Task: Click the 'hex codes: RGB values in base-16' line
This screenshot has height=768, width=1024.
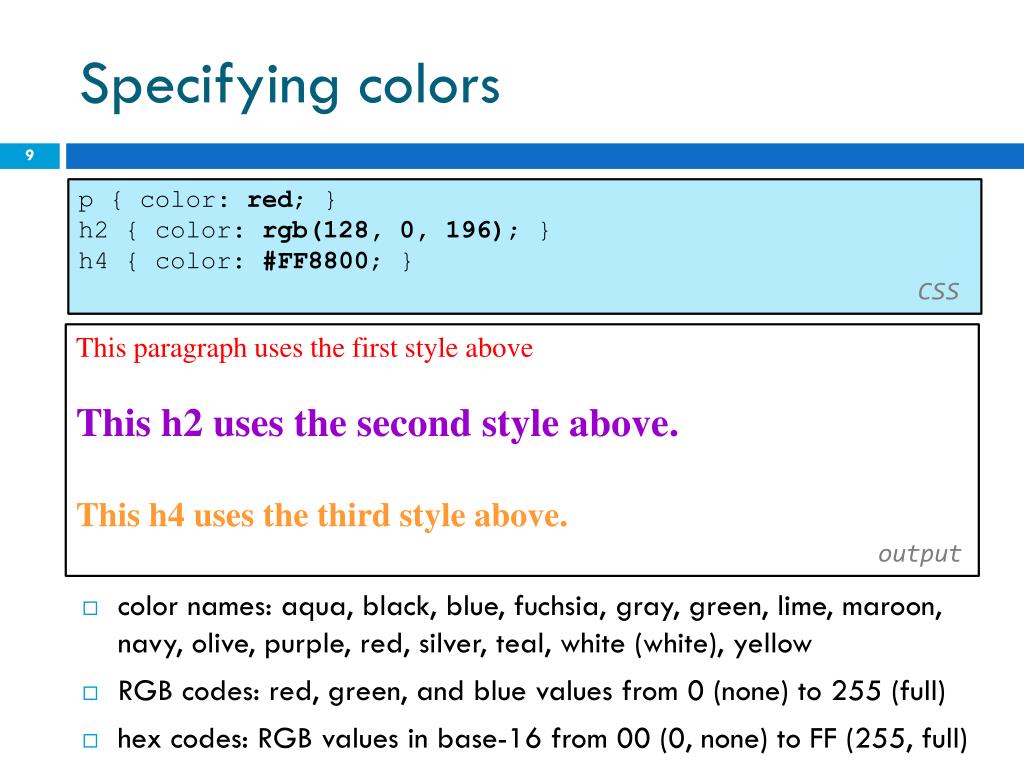Action: [542, 739]
